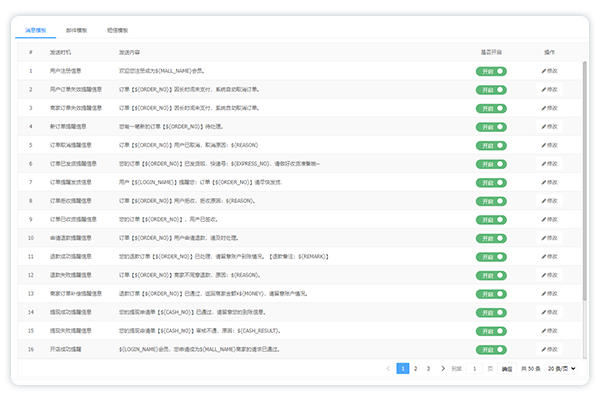The width and height of the screenshot is (600, 400).
Task: Edit row 13 template with pencil icon
Action: pos(549,294)
